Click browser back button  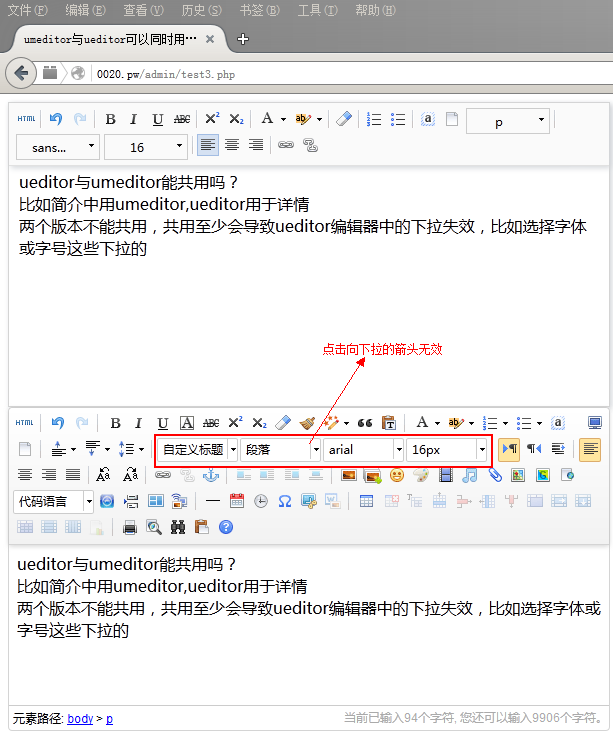[x=21, y=73]
